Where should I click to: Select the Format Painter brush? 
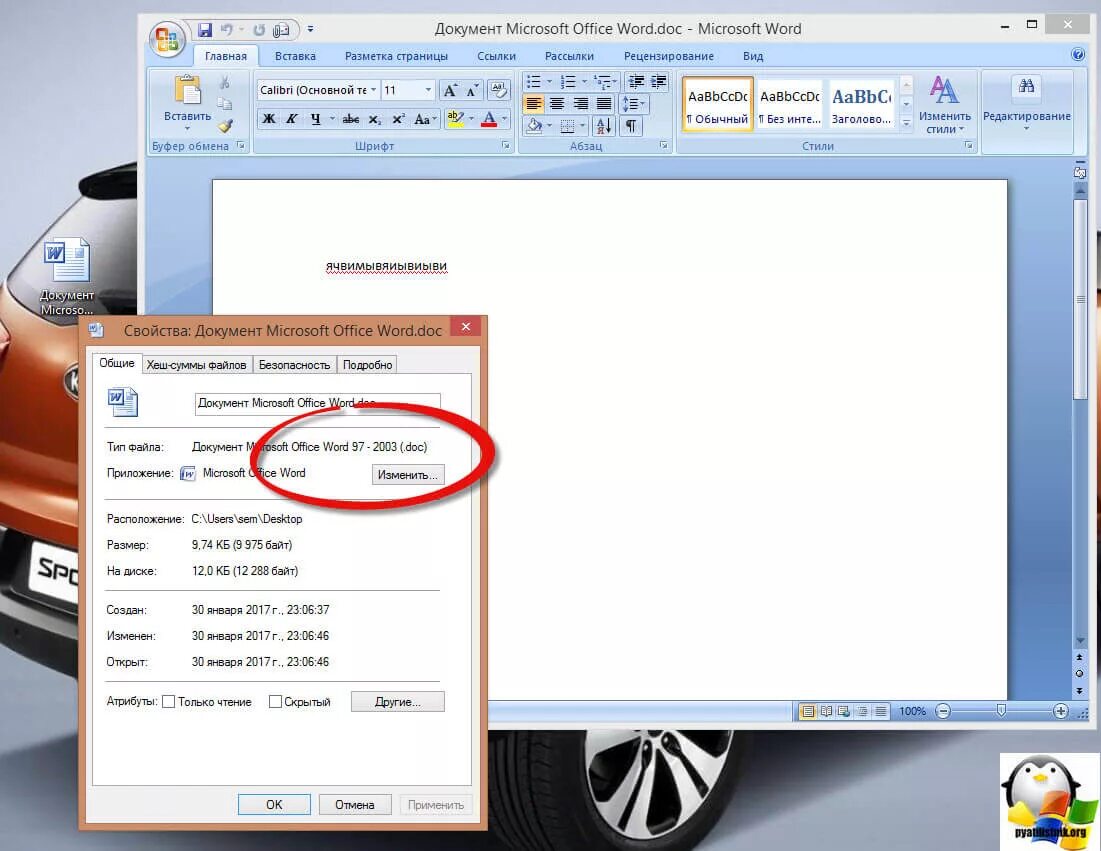[x=225, y=125]
